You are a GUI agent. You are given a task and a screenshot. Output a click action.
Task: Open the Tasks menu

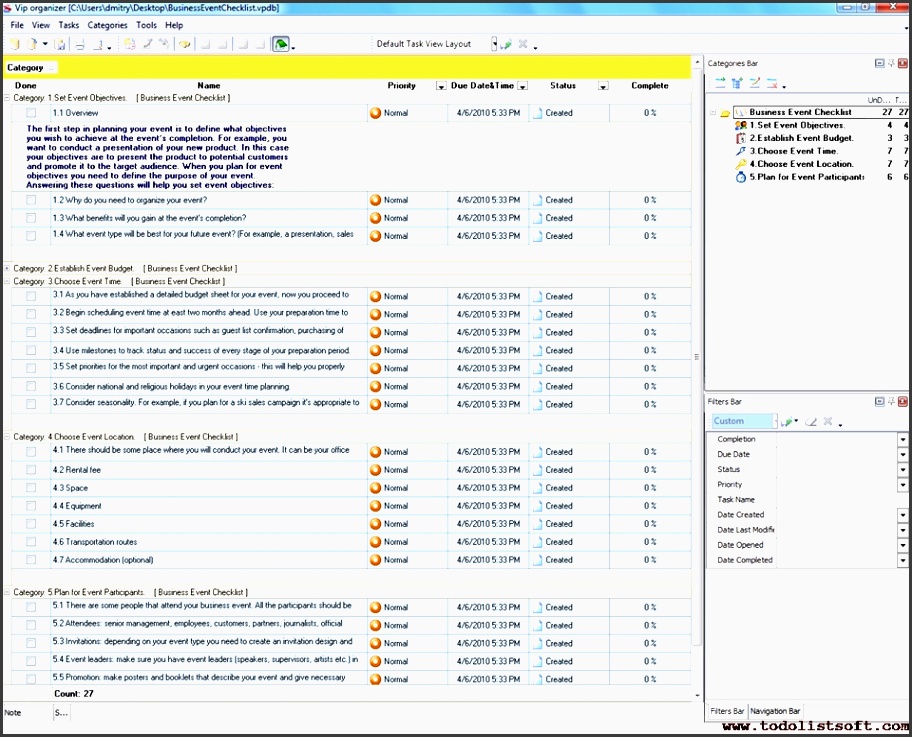[x=68, y=25]
